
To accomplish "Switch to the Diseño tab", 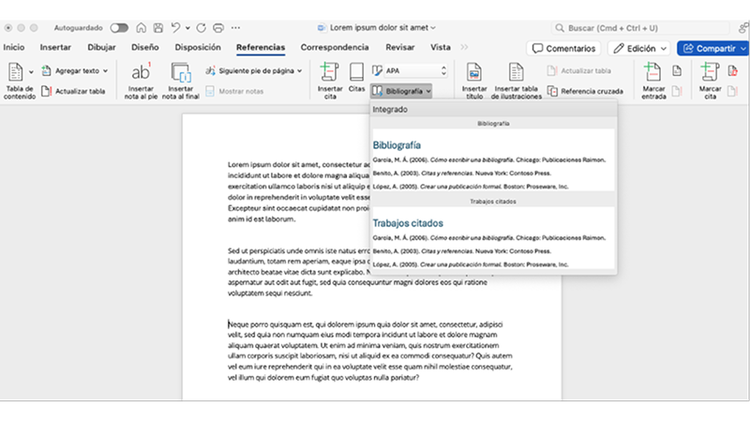I will click(145, 47).
